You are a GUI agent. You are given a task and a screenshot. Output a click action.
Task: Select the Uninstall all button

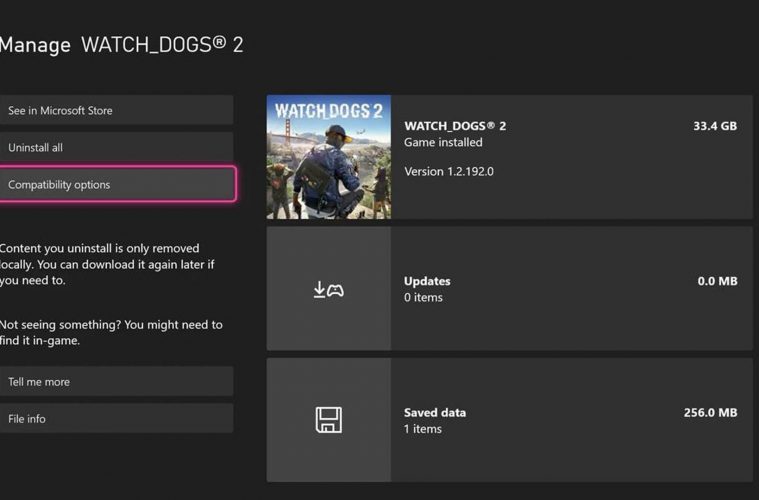point(116,148)
